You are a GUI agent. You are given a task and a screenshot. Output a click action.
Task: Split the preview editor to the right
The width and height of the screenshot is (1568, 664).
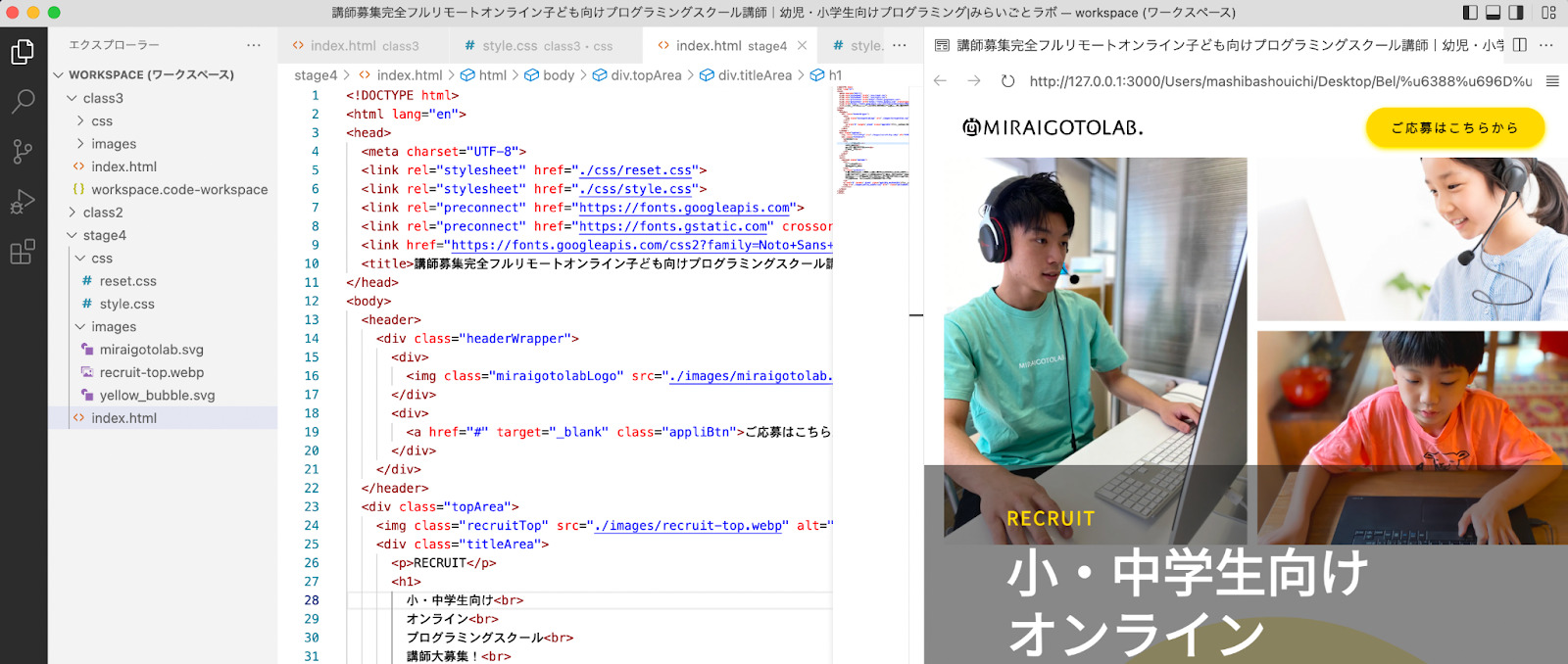(1520, 45)
